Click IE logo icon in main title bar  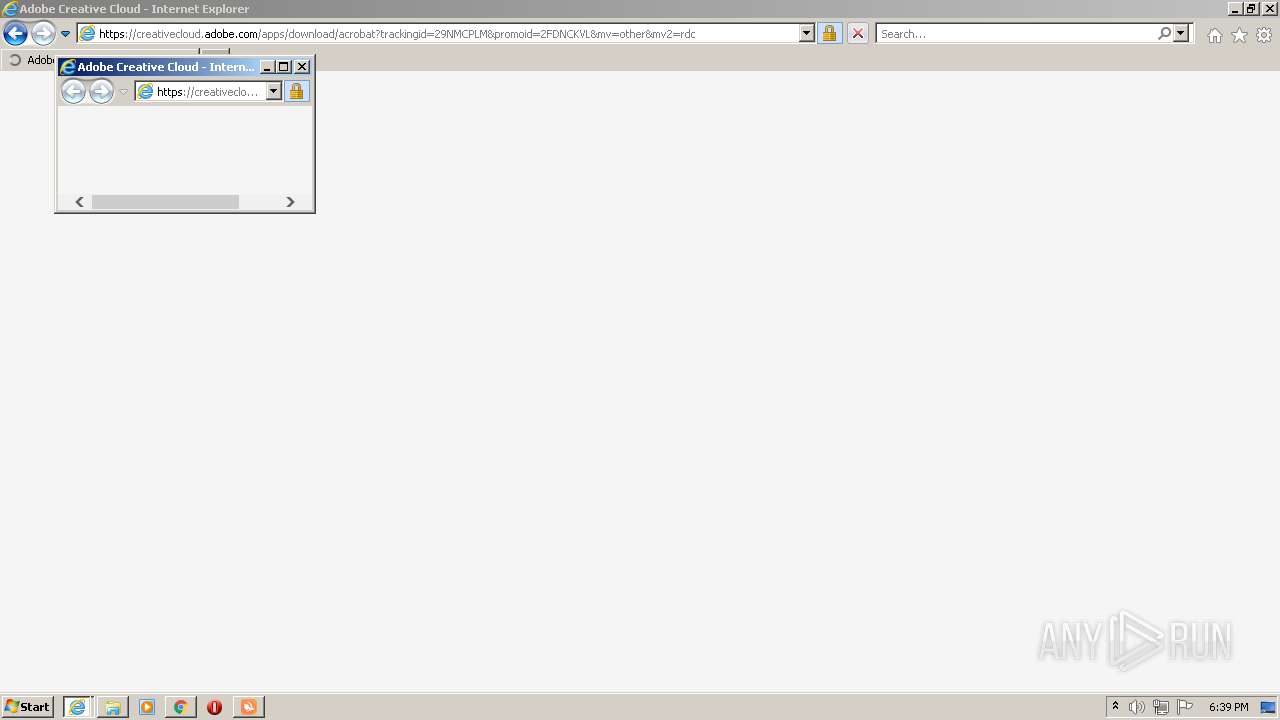[10, 8]
